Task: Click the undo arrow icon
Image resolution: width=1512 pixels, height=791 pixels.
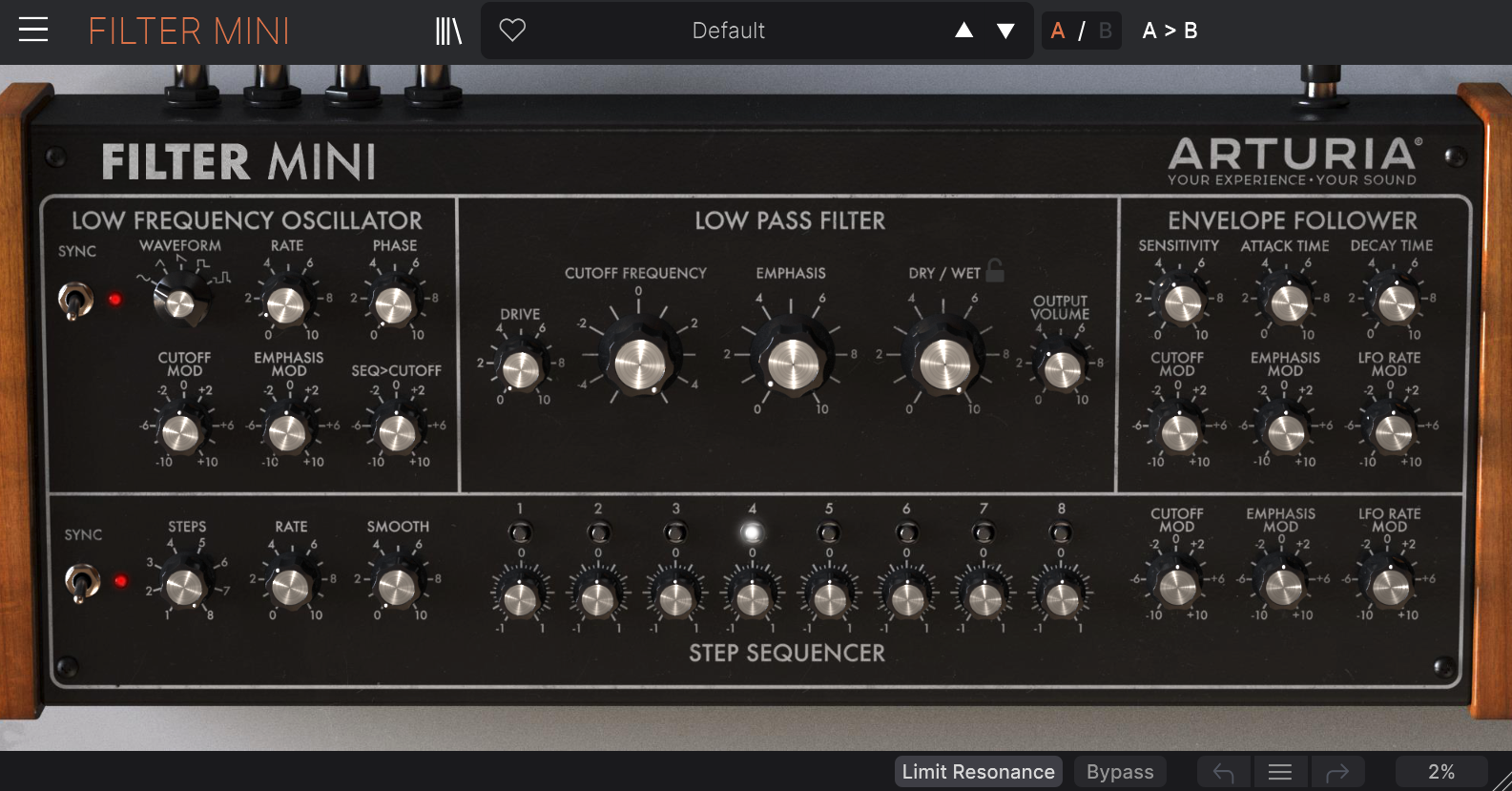Action: pyautogui.click(x=1224, y=772)
